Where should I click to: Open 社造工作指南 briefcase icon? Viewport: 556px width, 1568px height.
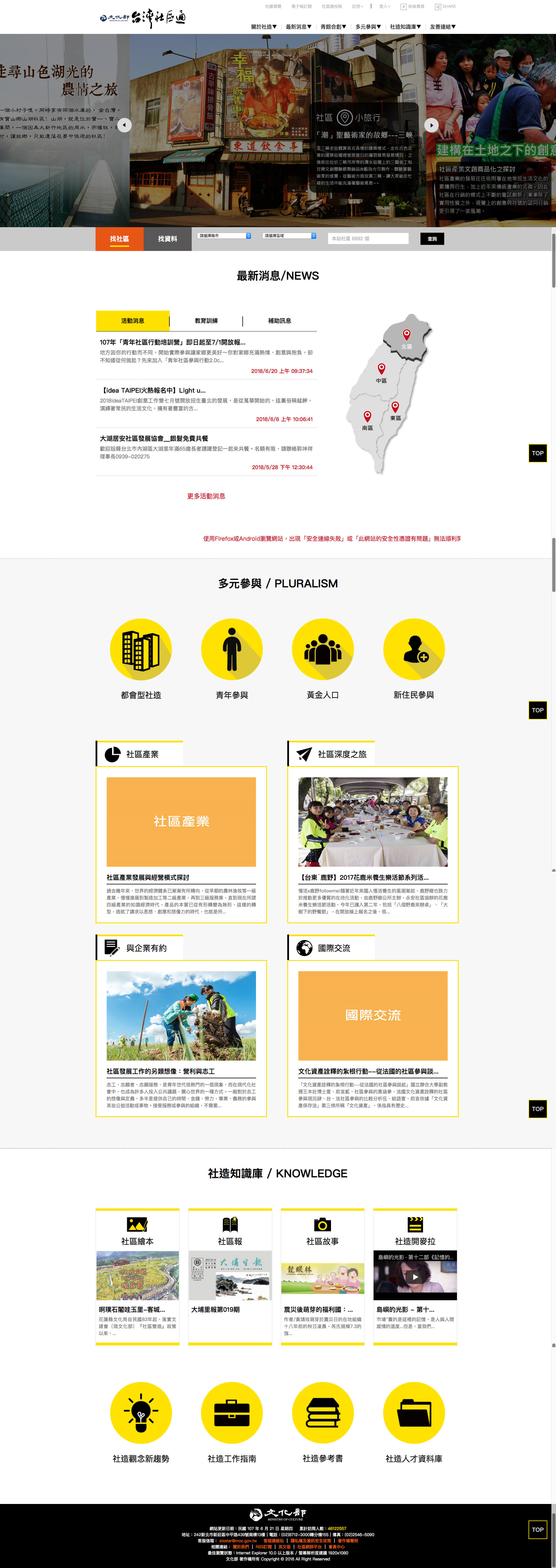232,1413
